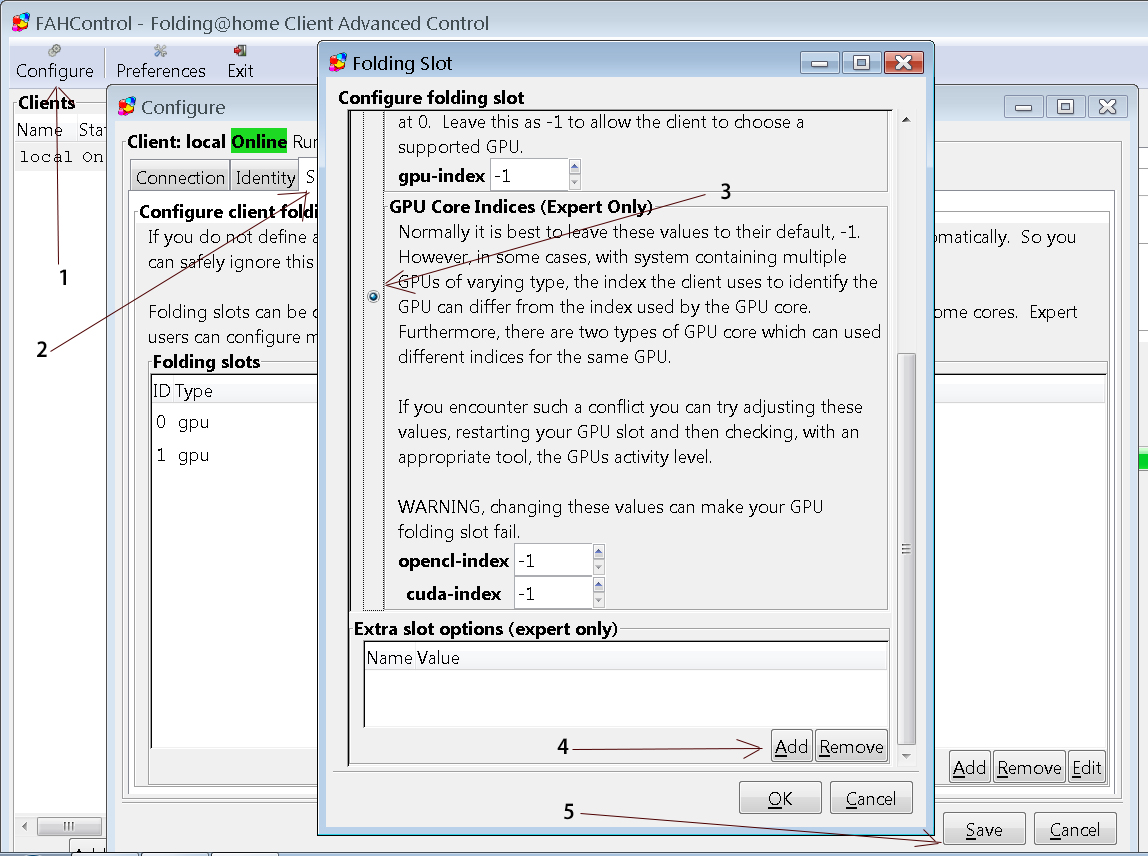
Task: Close the Configure window
Action: tap(1107, 107)
